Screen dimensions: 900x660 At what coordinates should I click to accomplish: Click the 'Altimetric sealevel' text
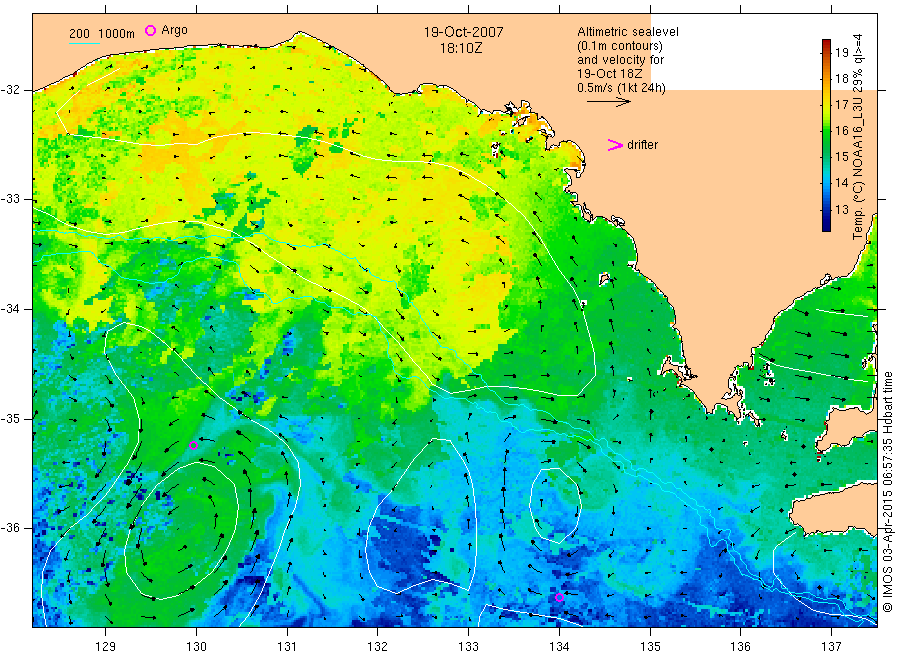pos(627,32)
